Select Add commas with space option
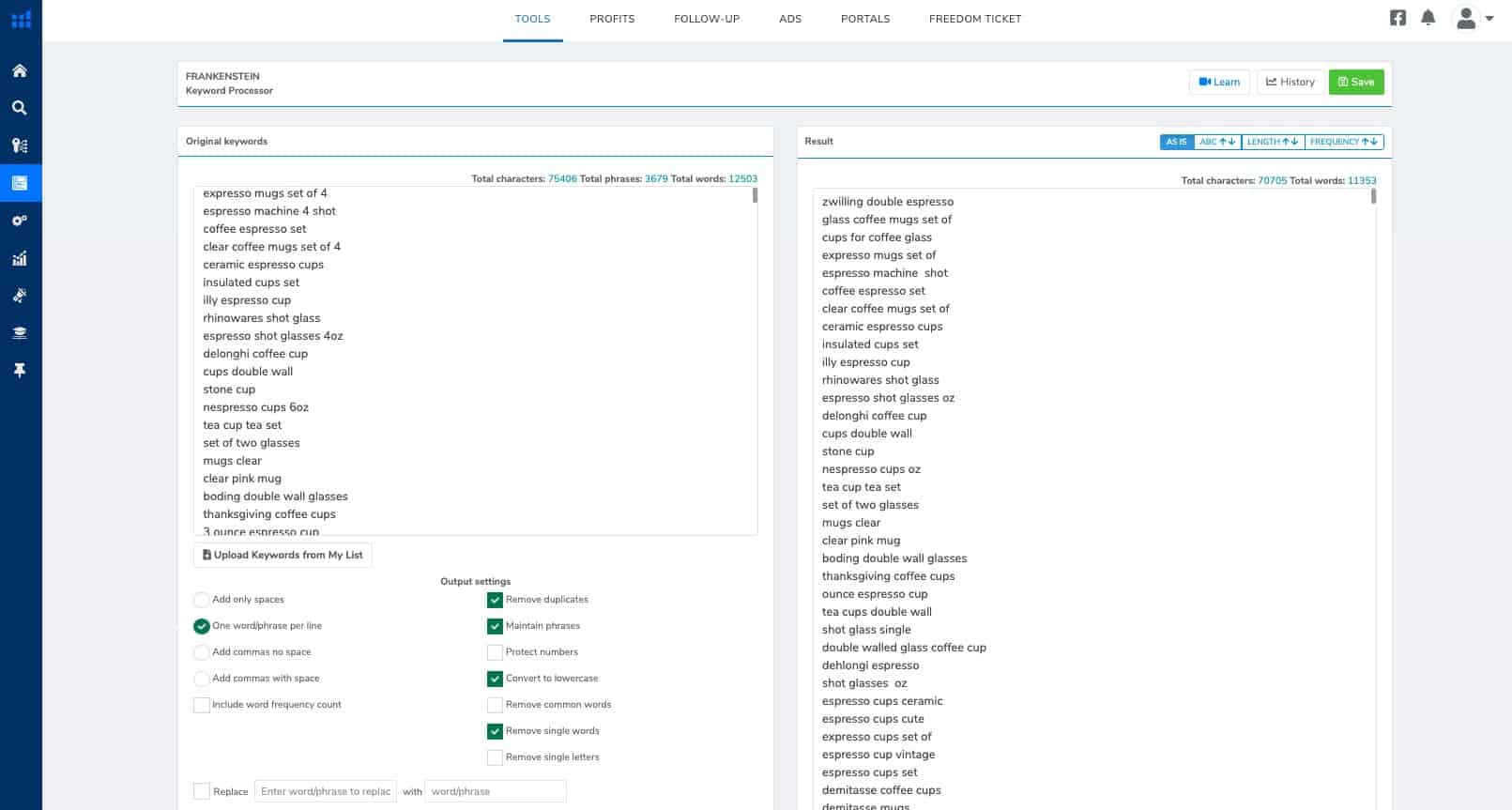1512x810 pixels. (202, 679)
